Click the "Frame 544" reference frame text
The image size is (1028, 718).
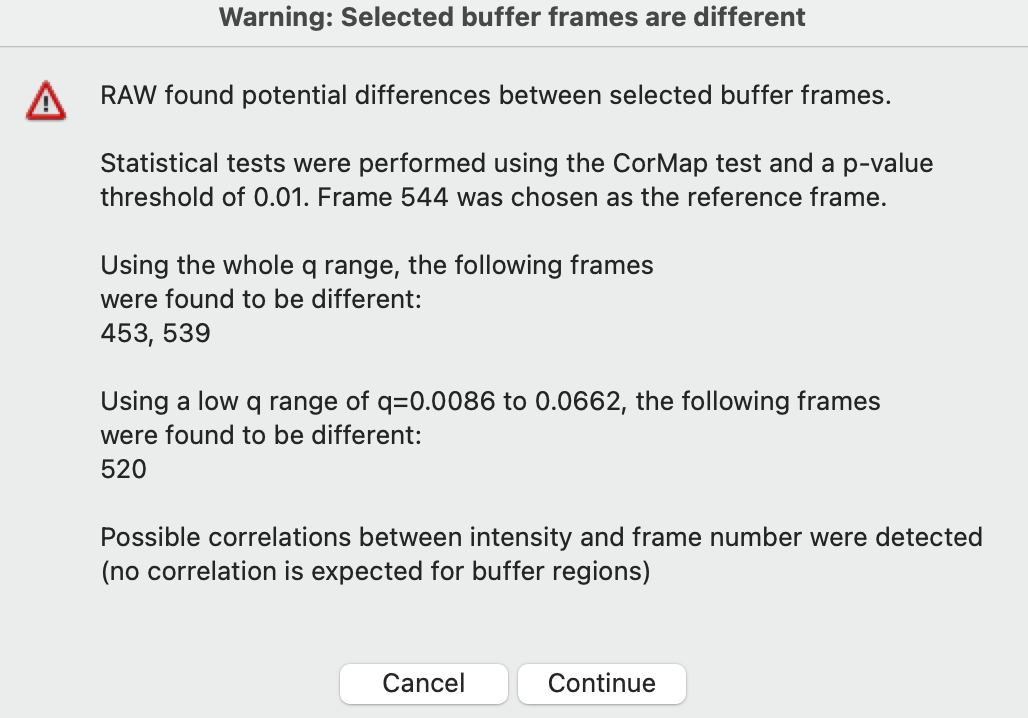pos(383,197)
